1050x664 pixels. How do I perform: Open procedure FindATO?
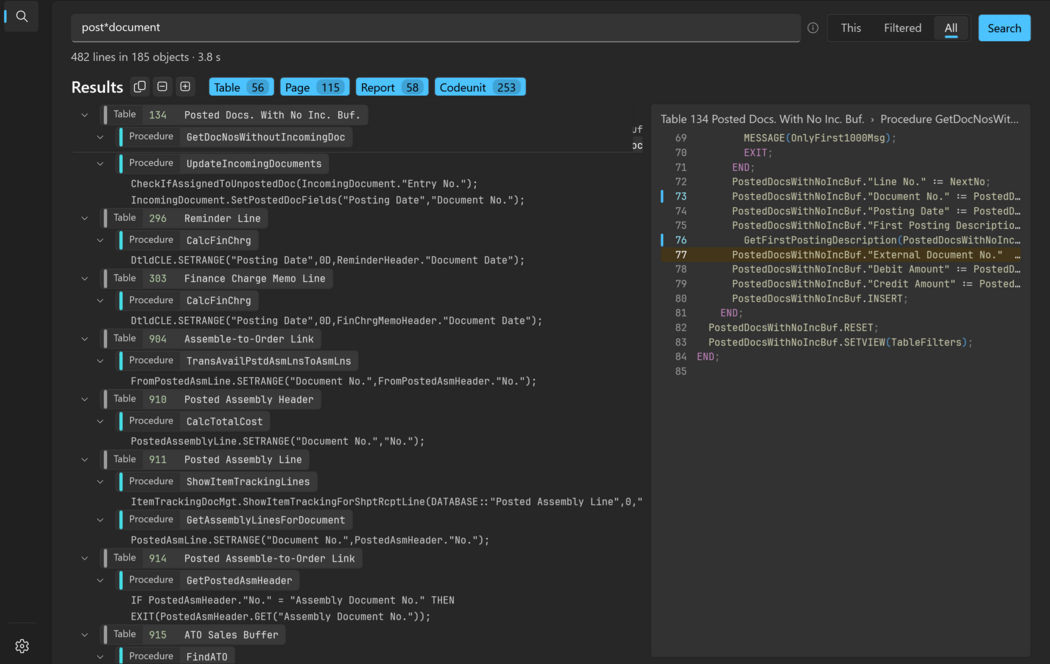click(x=177, y=656)
